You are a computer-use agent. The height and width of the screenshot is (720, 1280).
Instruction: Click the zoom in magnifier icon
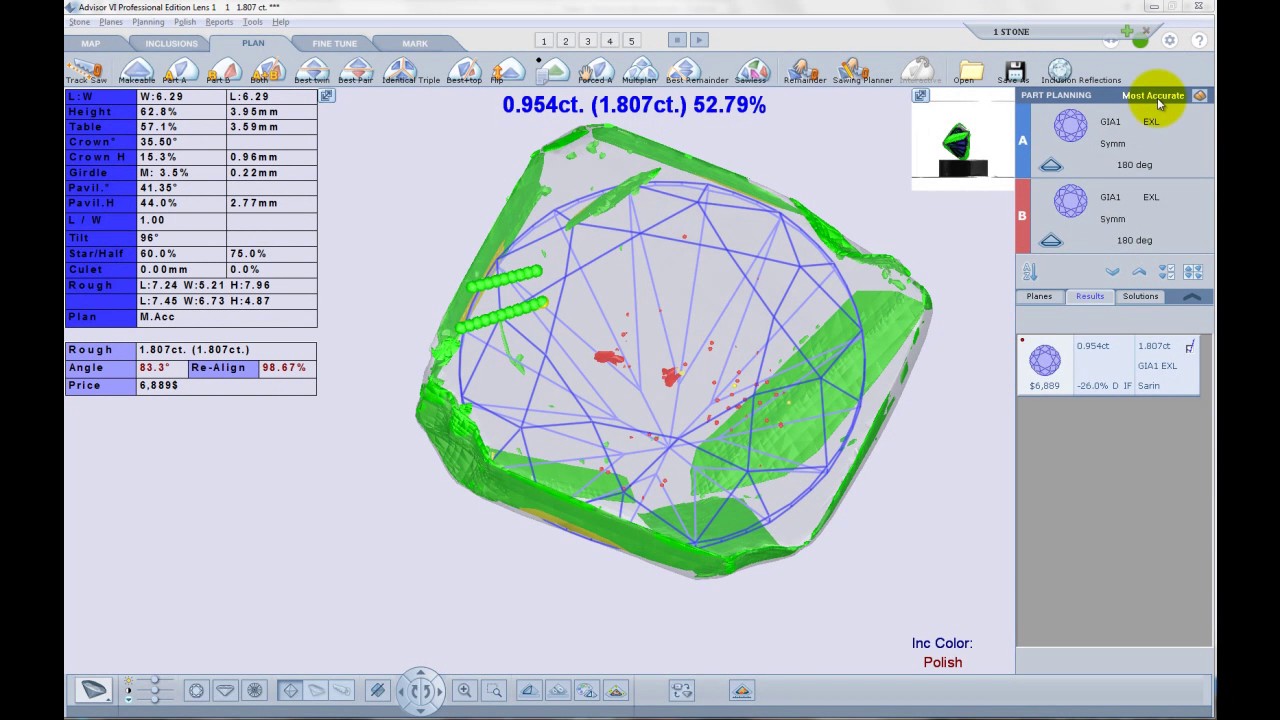464,690
